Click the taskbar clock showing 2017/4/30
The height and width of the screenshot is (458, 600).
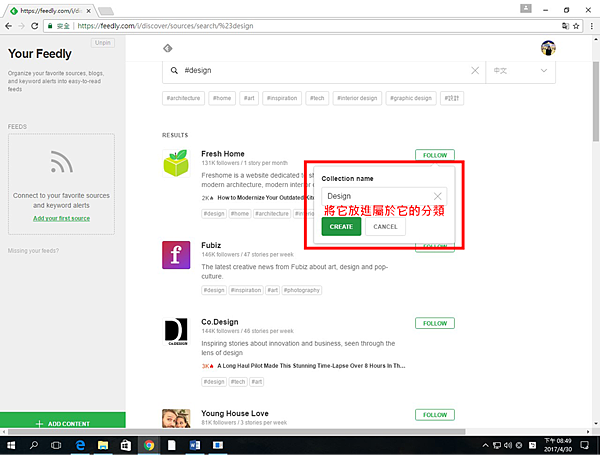(558, 445)
